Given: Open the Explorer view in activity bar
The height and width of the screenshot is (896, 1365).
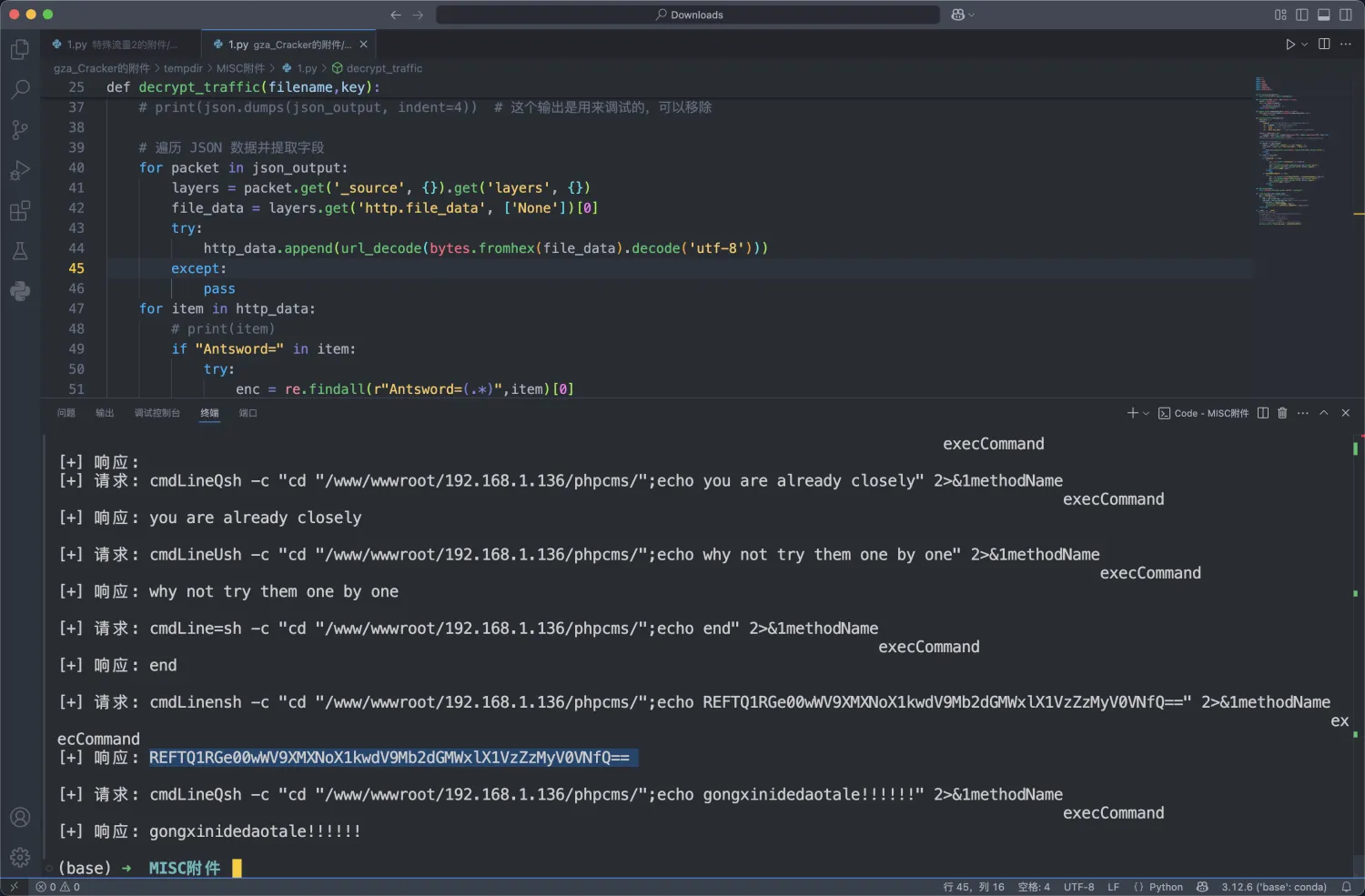Looking at the screenshot, I should point(20,49).
